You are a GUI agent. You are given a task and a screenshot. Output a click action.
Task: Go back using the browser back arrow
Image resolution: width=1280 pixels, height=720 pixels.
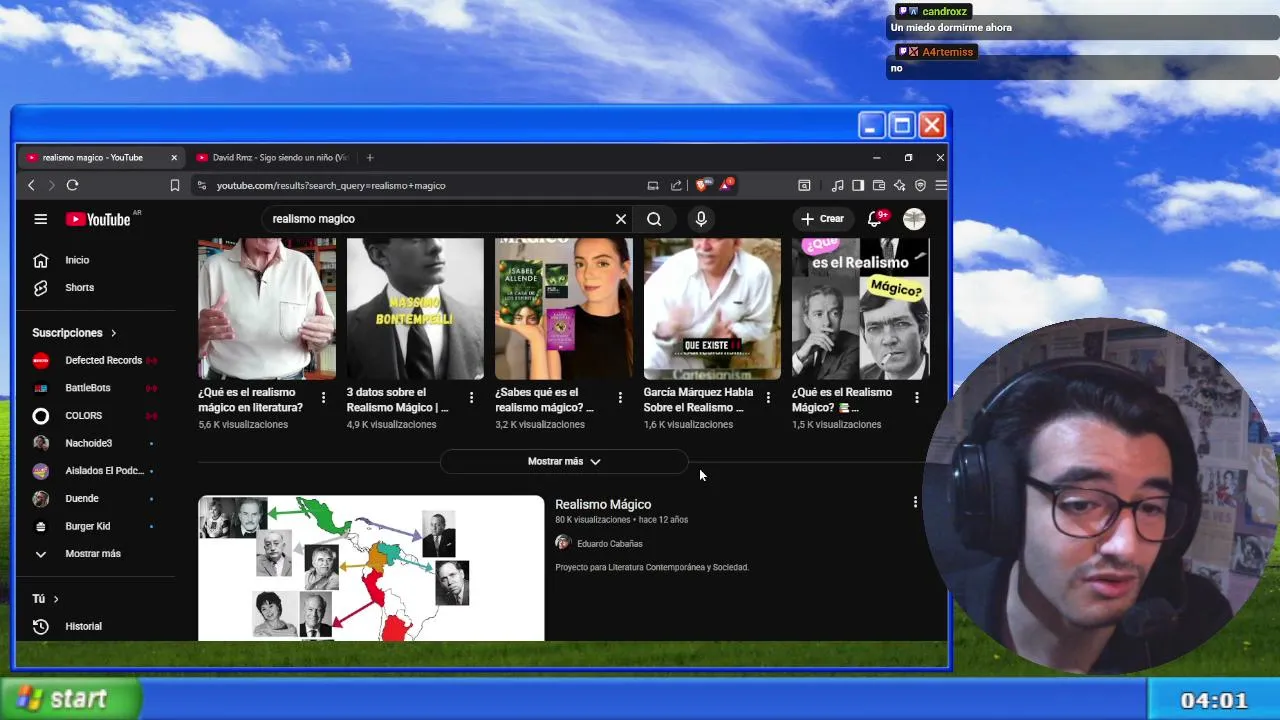point(31,185)
